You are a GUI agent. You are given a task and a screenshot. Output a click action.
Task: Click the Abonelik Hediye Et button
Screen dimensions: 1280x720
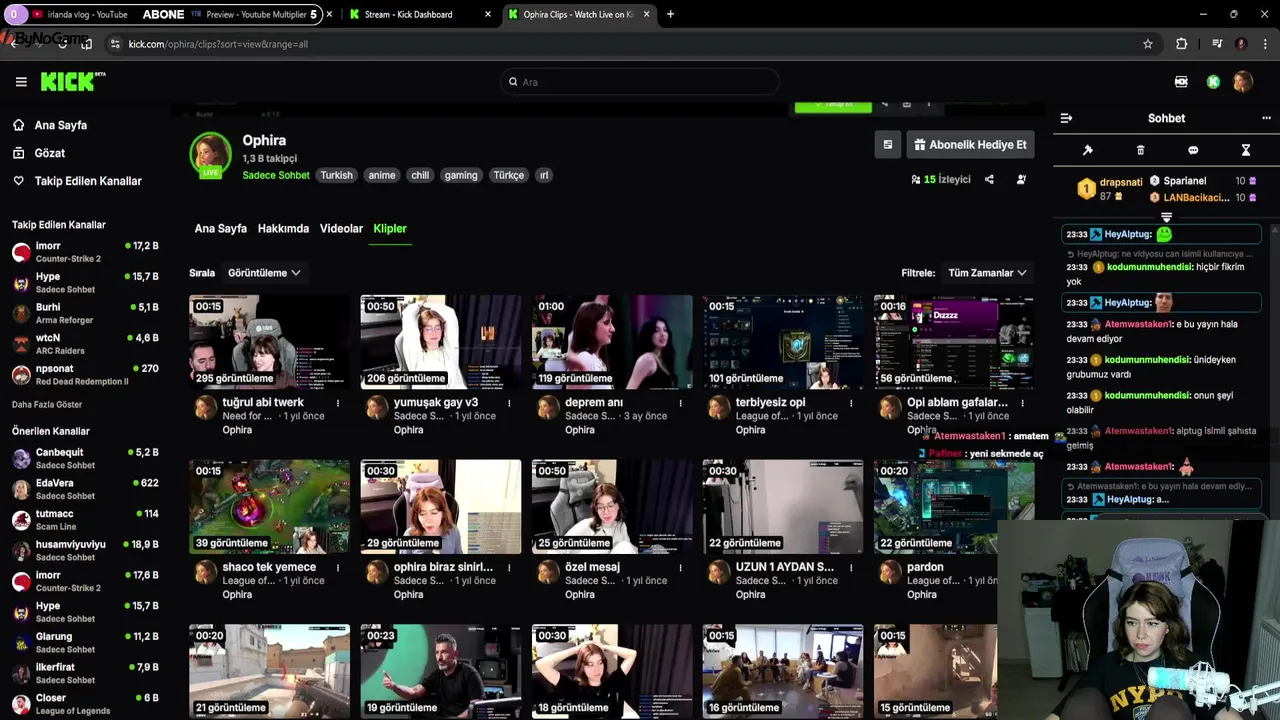(969, 145)
